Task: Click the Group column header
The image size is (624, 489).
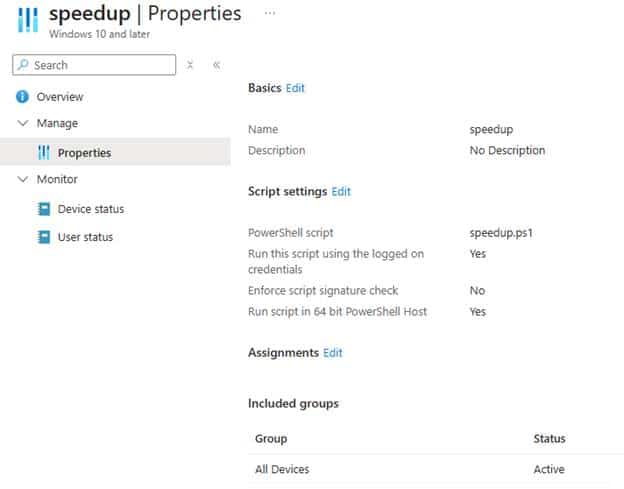Action: (x=271, y=438)
